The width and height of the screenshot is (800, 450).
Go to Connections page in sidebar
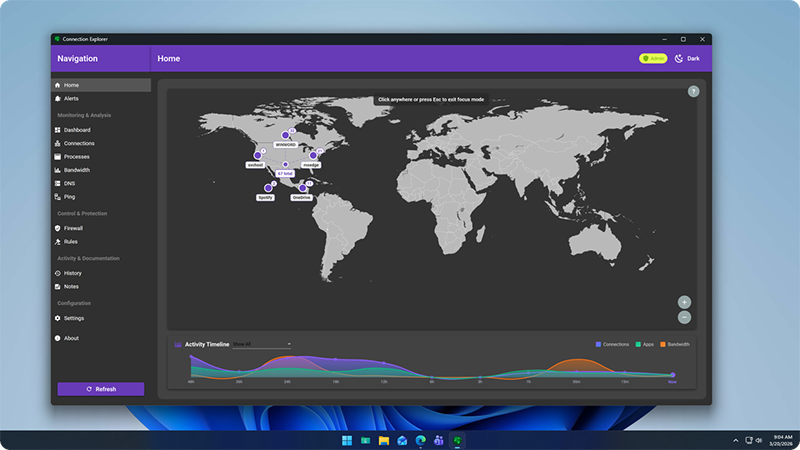pyautogui.click(x=79, y=143)
